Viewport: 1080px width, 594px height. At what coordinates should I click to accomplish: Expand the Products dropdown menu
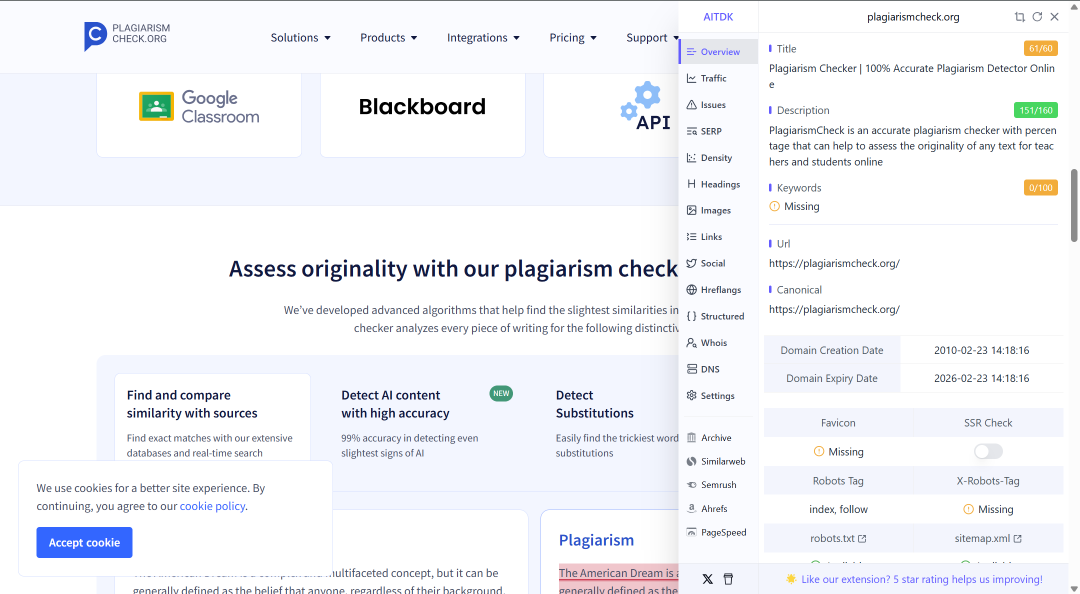tap(388, 37)
